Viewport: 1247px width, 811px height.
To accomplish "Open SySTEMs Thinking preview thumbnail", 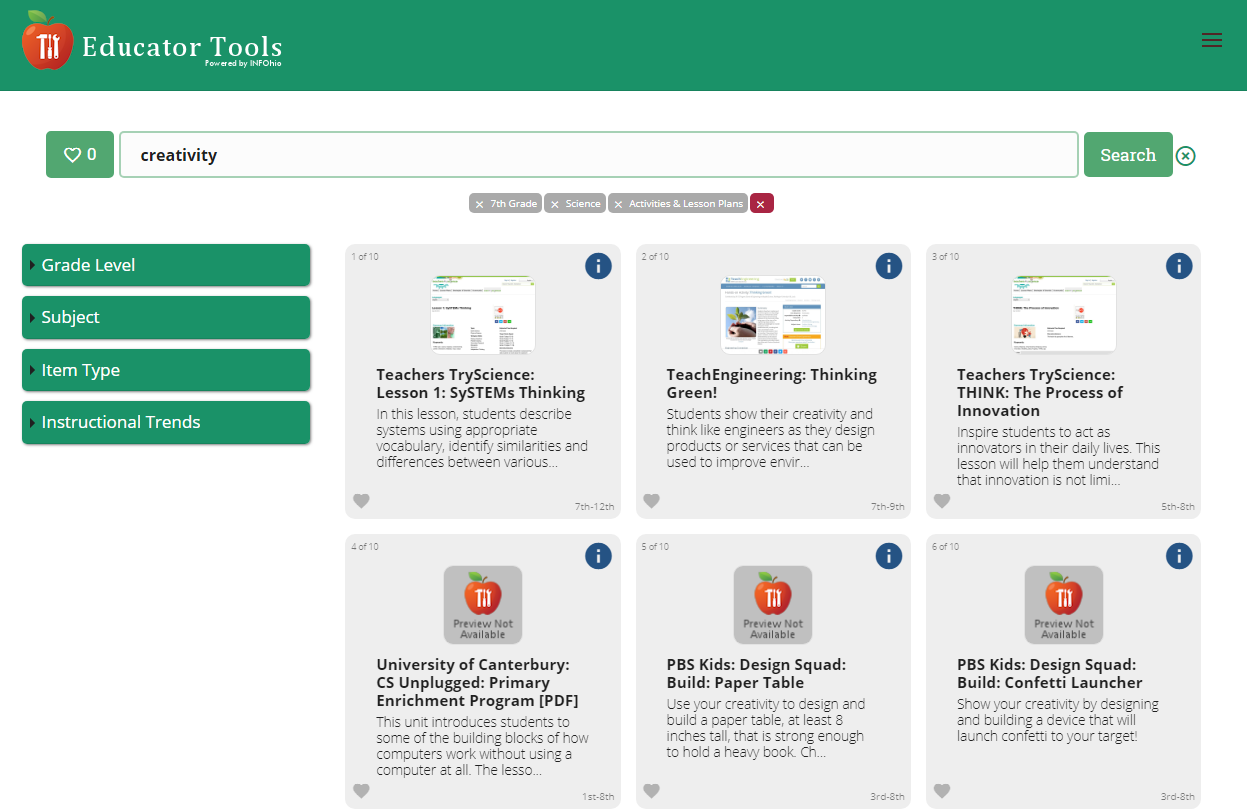I will point(483,315).
